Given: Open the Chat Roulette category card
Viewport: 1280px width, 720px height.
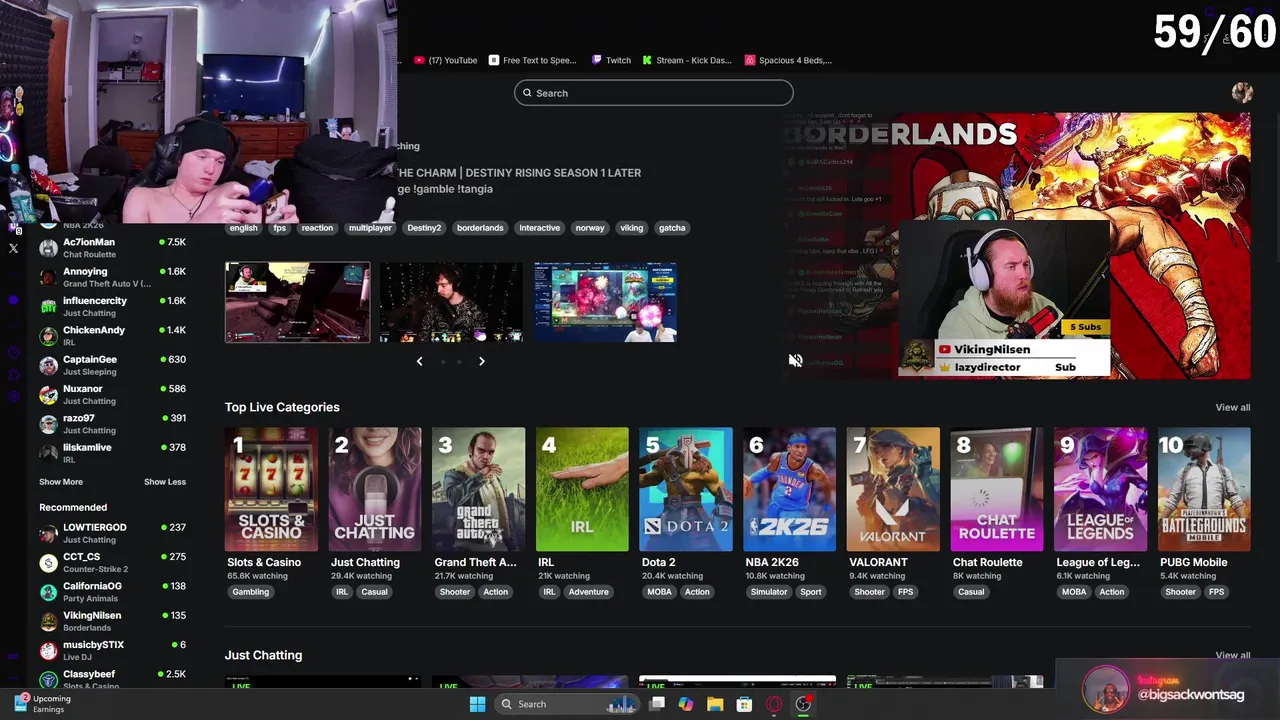Looking at the screenshot, I should (x=996, y=490).
